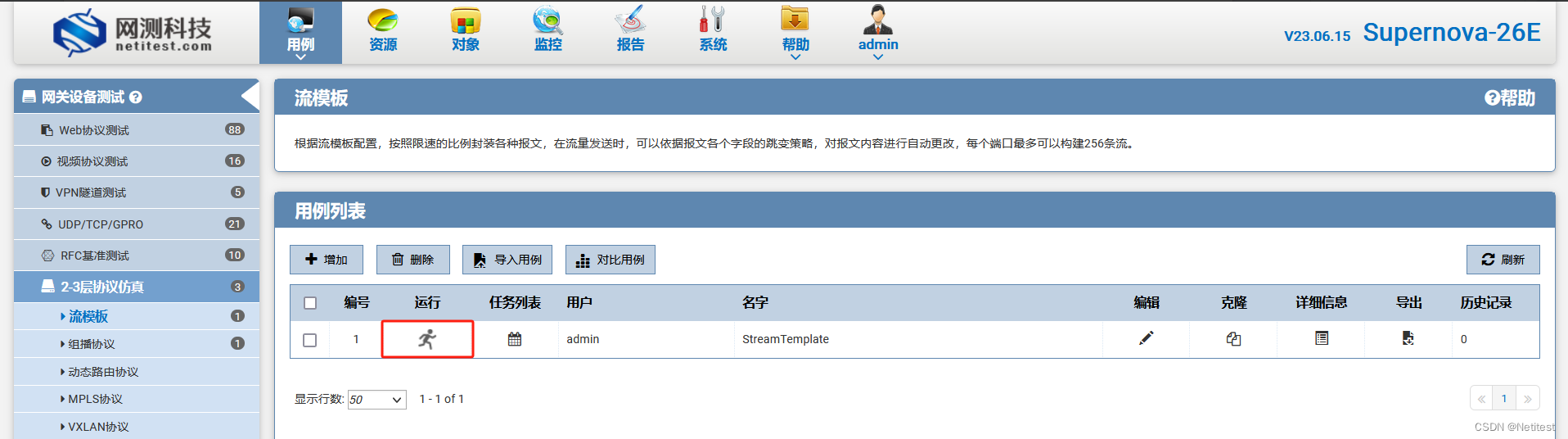The width and height of the screenshot is (1568, 439).
Task: Click the ?帮助 link in 流模板 header
Action: click(1510, 97)
